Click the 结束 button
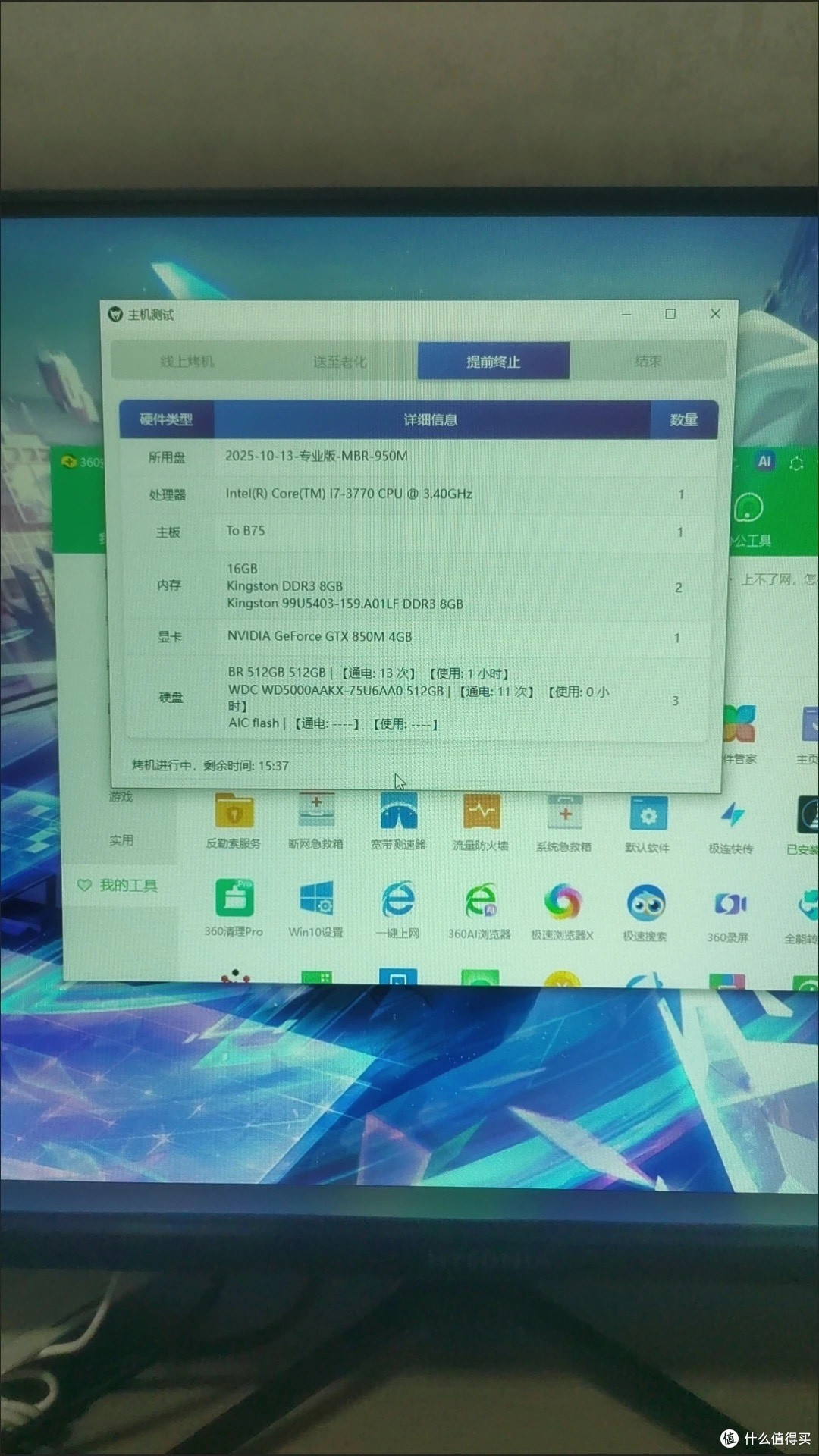This screenshot has height=1456, width=819. click(x=648, y=361)
